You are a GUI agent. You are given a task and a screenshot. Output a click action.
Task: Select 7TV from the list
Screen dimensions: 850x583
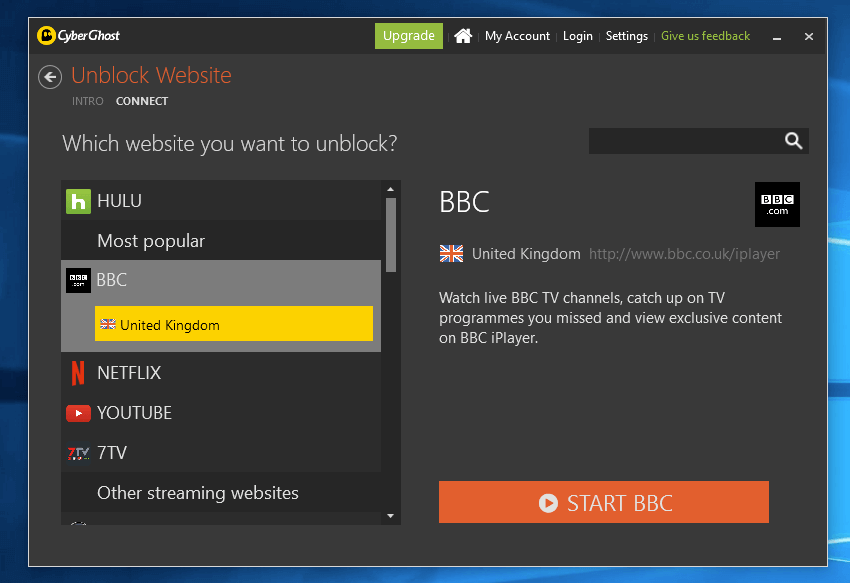tap(221, 453)
